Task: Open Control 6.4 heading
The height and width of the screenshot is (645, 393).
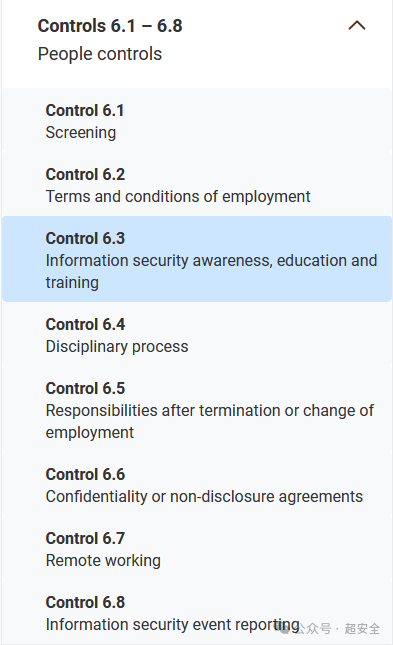Action: [x=85, y=325]
